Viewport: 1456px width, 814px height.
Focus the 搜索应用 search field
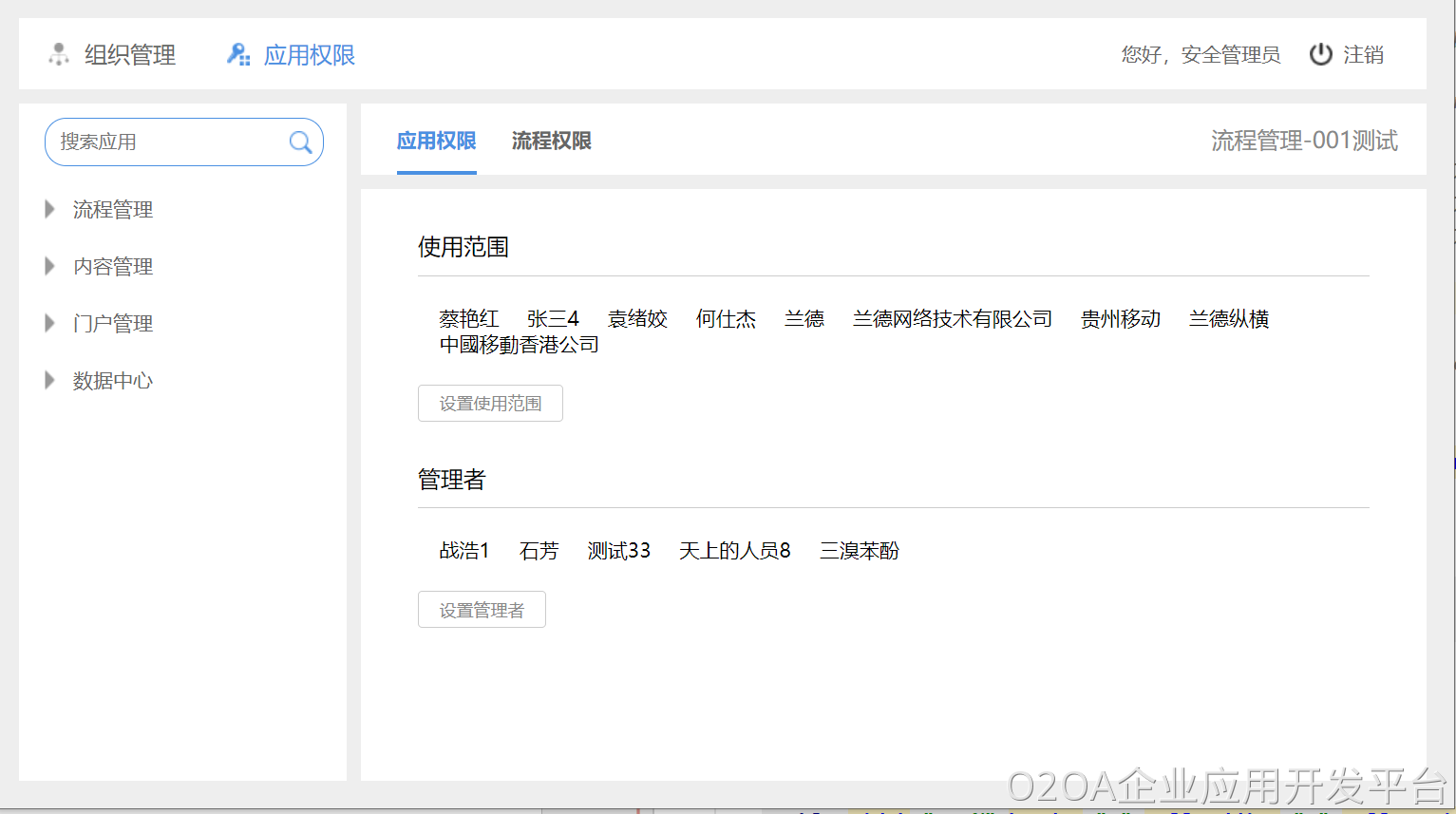[166, 142]
